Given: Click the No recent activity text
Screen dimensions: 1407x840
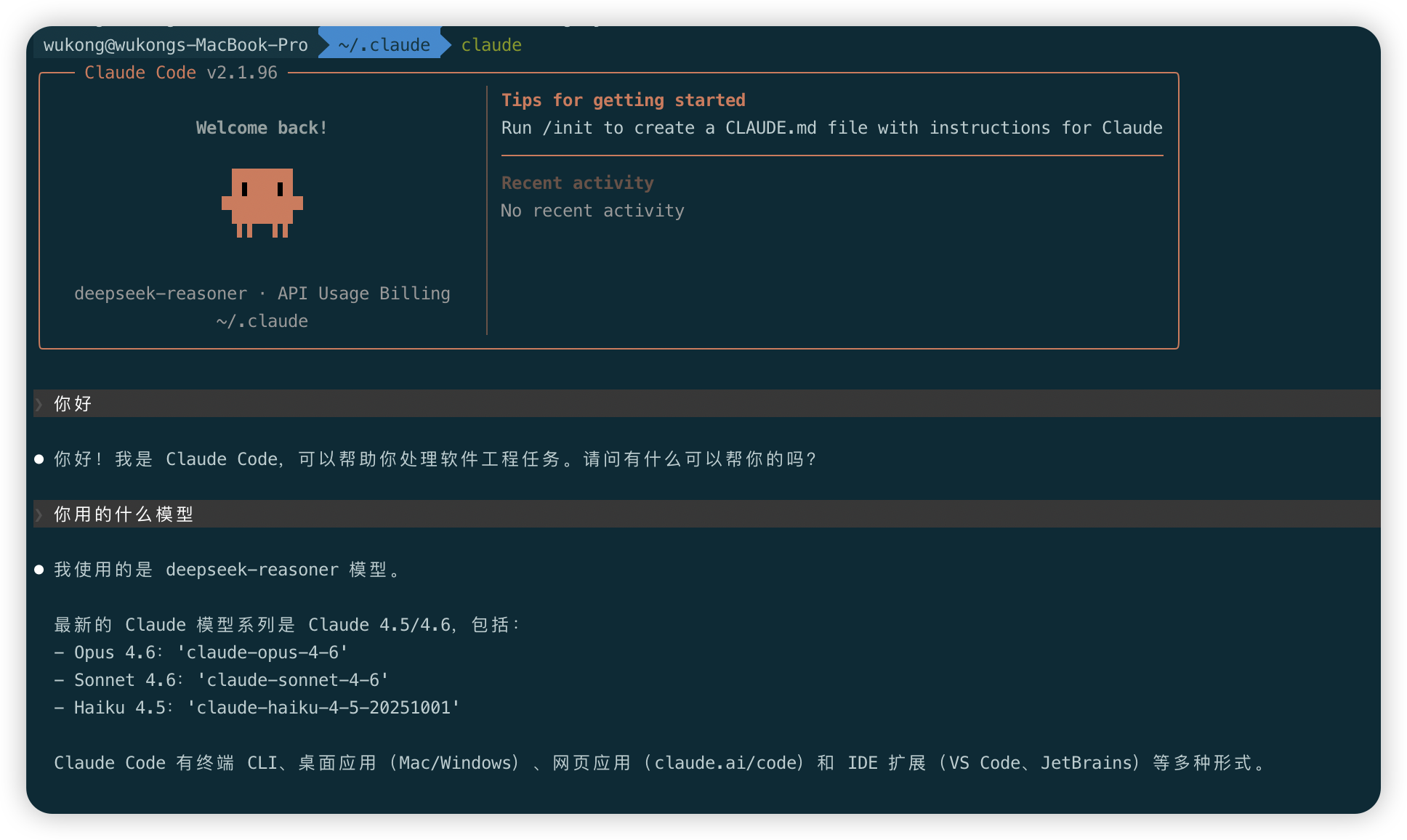Looking at the screenshot, I should 592,210.
